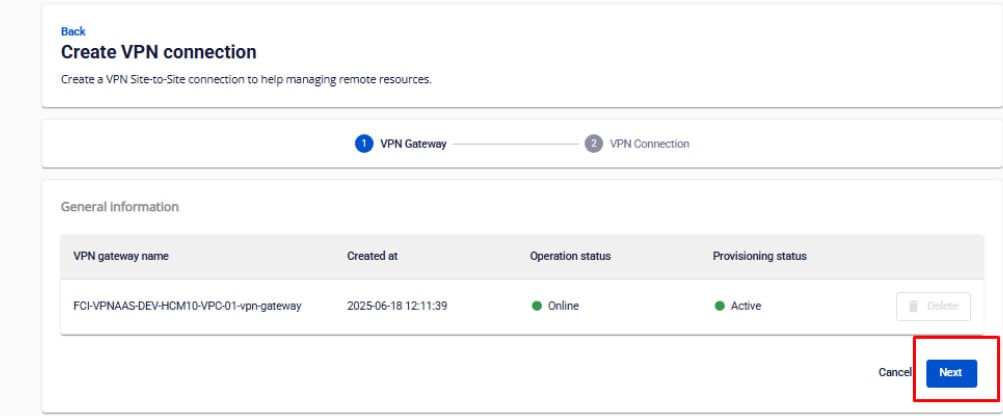
Task: Click the Active provisioning status text
Action: coord(746,306)
